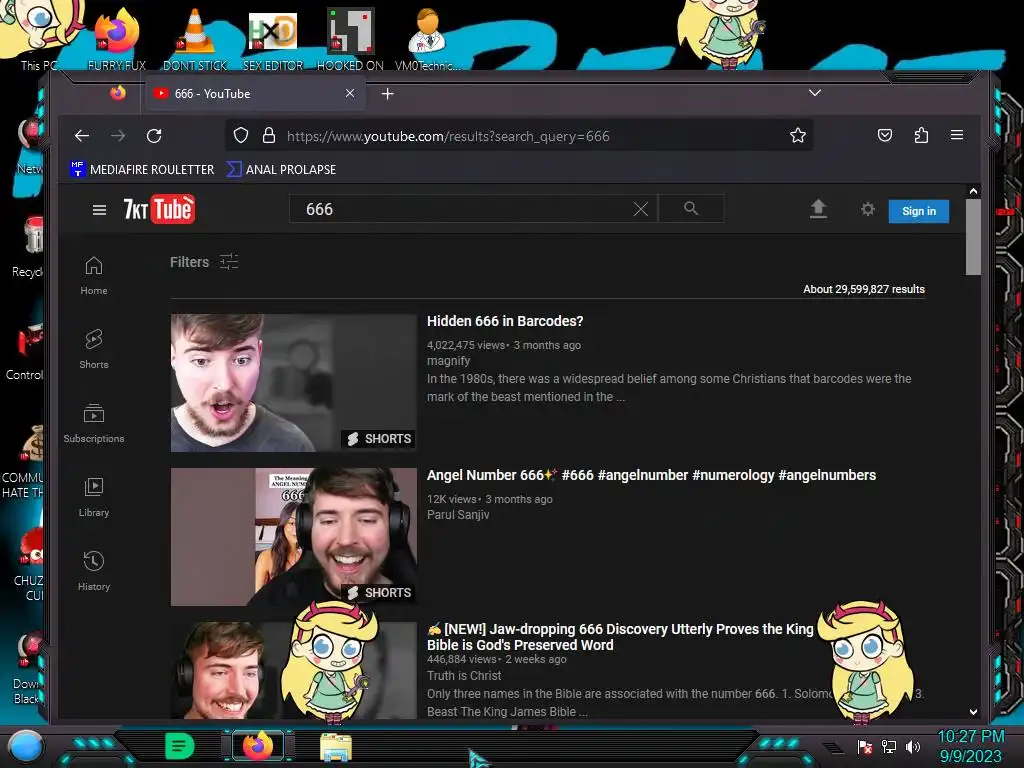This screenshot has width=1024, height=768.
Task: Open Jaw-dropping 666 Discovery video title
Action: tap(620, 637)
